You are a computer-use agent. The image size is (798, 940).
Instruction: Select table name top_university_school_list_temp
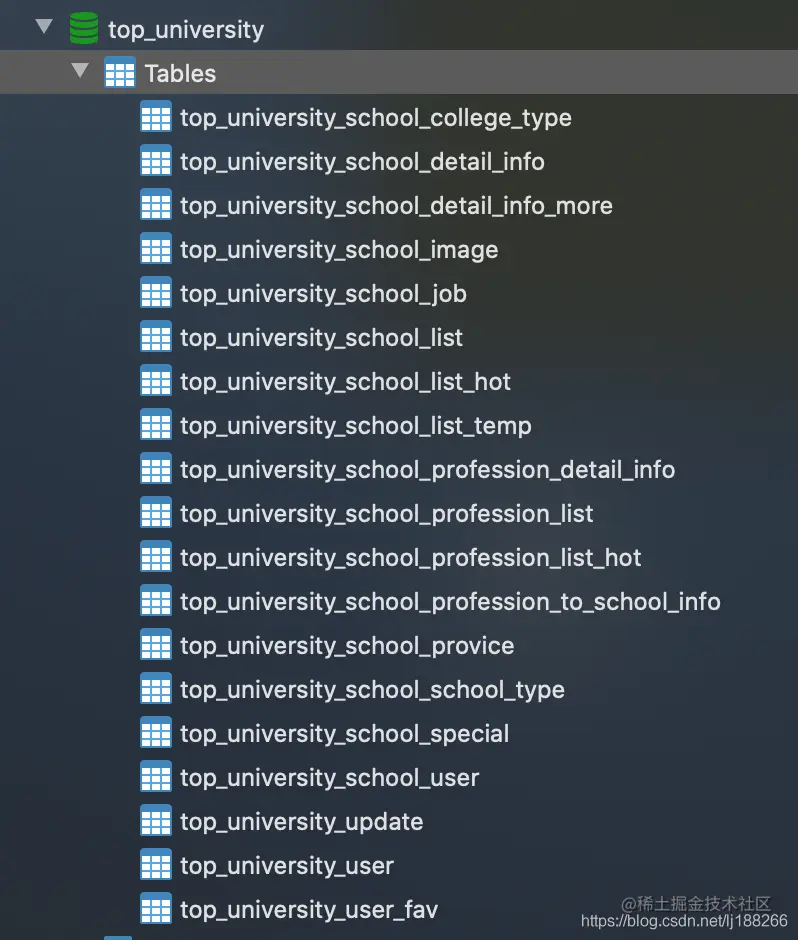[356, 426]
